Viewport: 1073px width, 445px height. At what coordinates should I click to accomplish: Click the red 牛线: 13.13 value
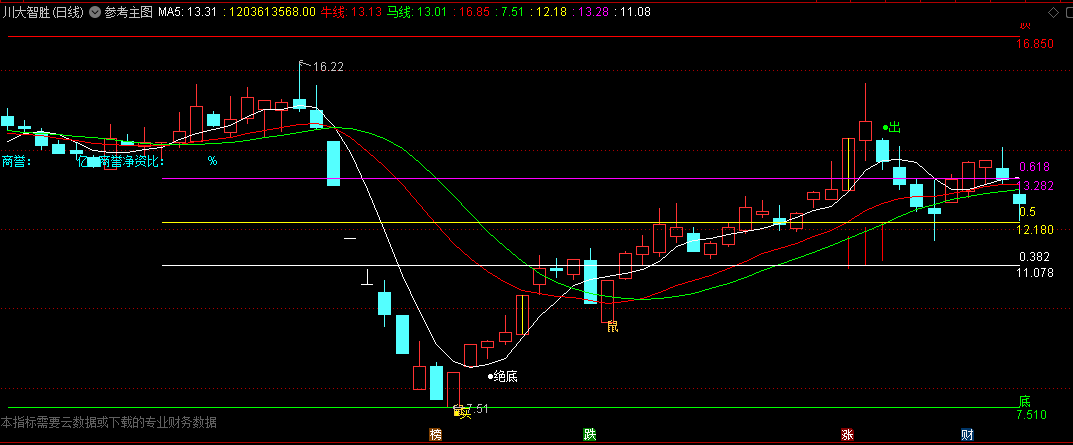350,12
